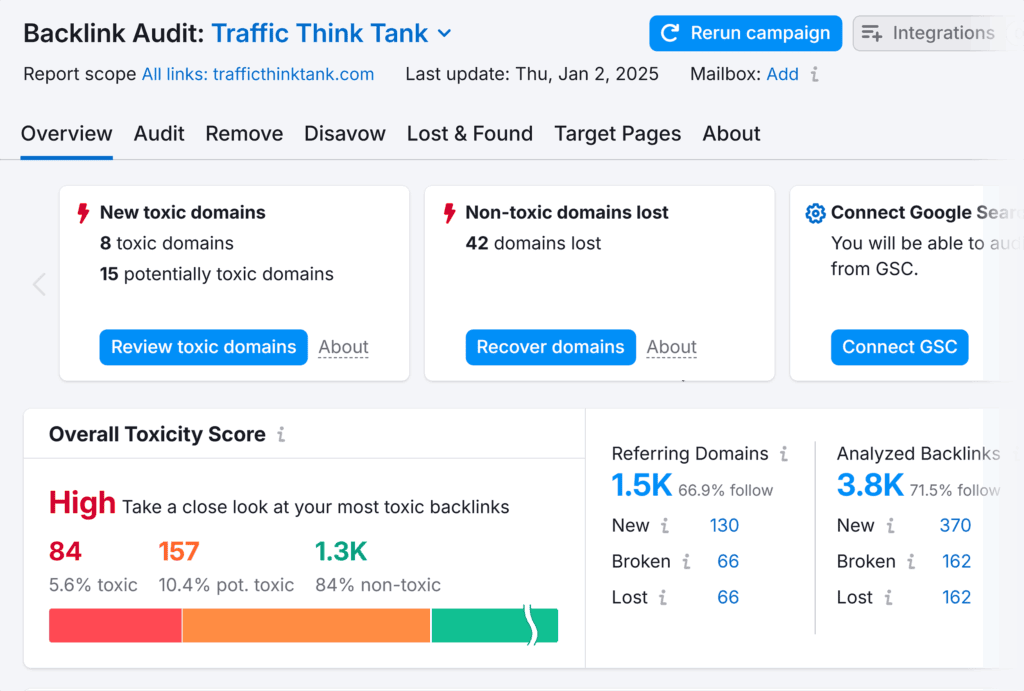Click info icon beside Referring Domains
The width and height of the screenshot is (1024, 691).
(x=784, y=454)
